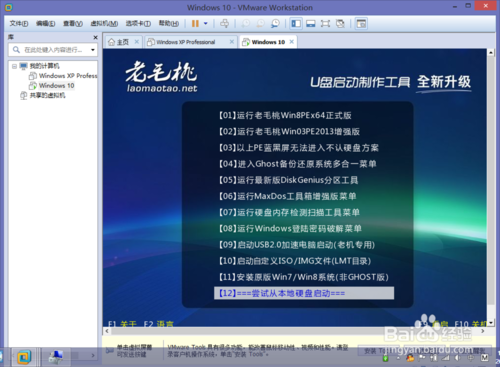500x367 pixels.
Task: Select boot entry [07] 硬盘内存检测扫描工具
Action: (289, 212)
